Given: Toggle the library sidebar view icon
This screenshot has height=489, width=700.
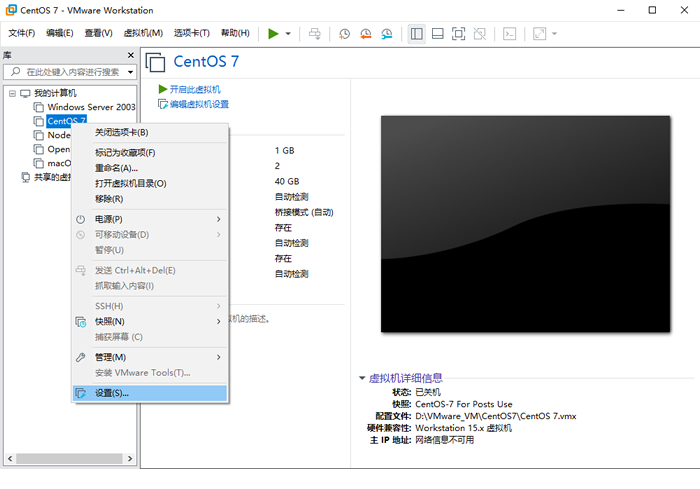Looking at the screenshot, I should [417, 33].
